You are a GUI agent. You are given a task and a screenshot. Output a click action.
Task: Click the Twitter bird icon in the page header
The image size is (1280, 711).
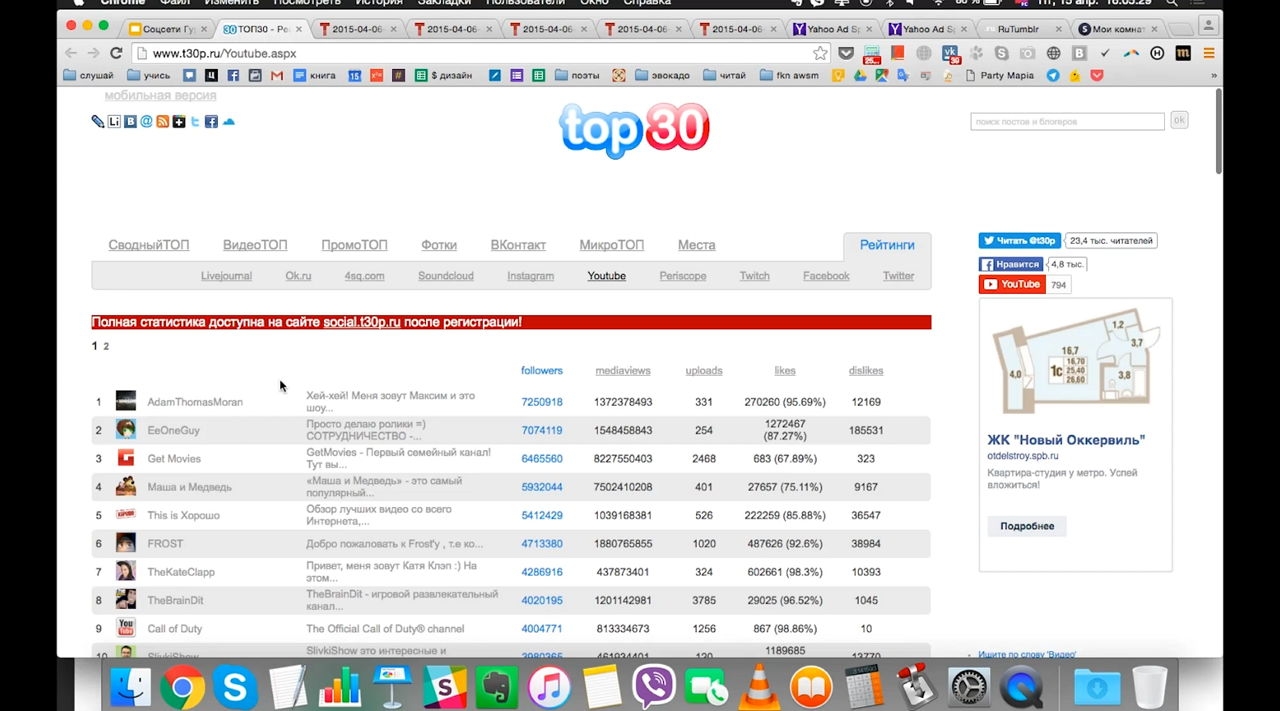(x=195, y=122)
